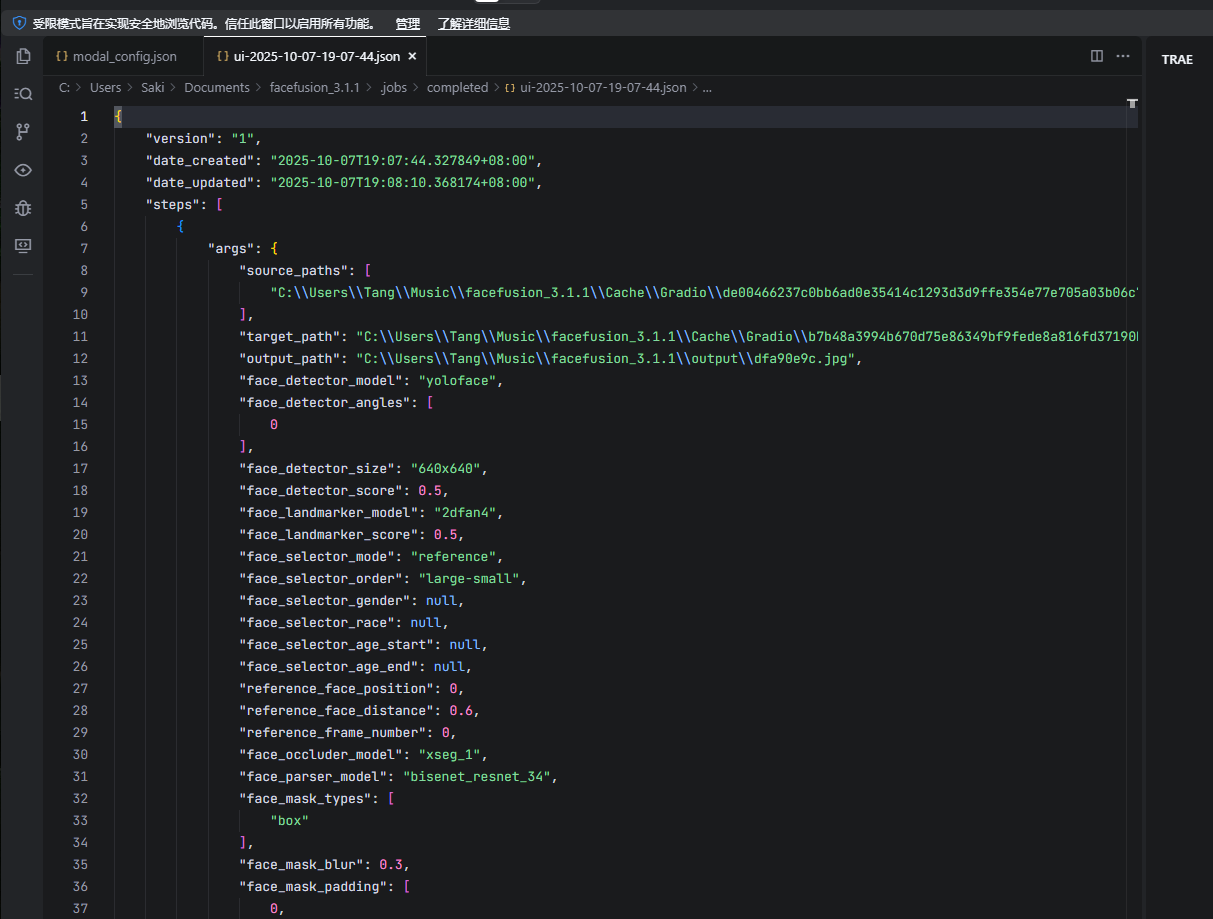1213x919 pixels.
Task: Open the 了解详细信息 link
Action: [x=474, y=23]
